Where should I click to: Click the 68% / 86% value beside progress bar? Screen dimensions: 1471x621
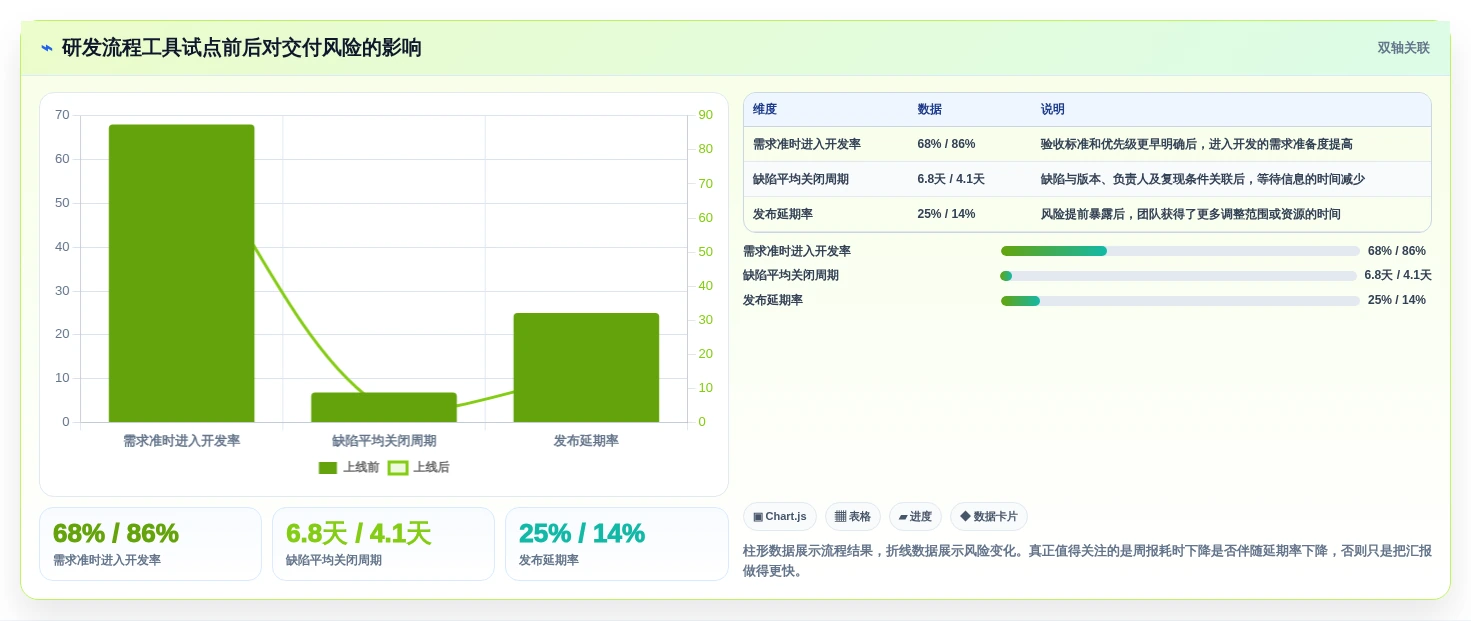pos(1397,251)
